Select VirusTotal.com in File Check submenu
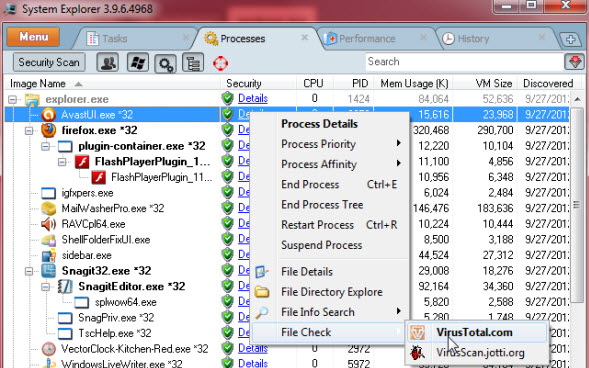 coord(477,332)
